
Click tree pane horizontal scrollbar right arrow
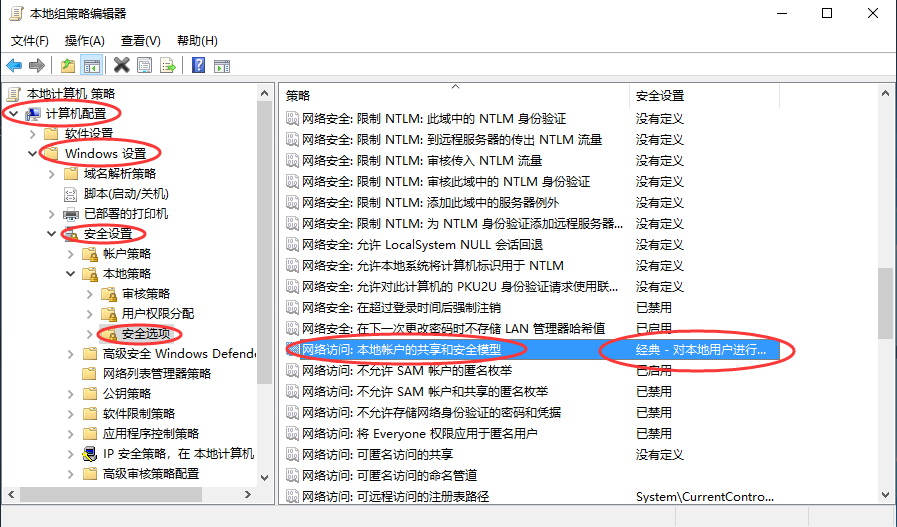pos(248,494)
